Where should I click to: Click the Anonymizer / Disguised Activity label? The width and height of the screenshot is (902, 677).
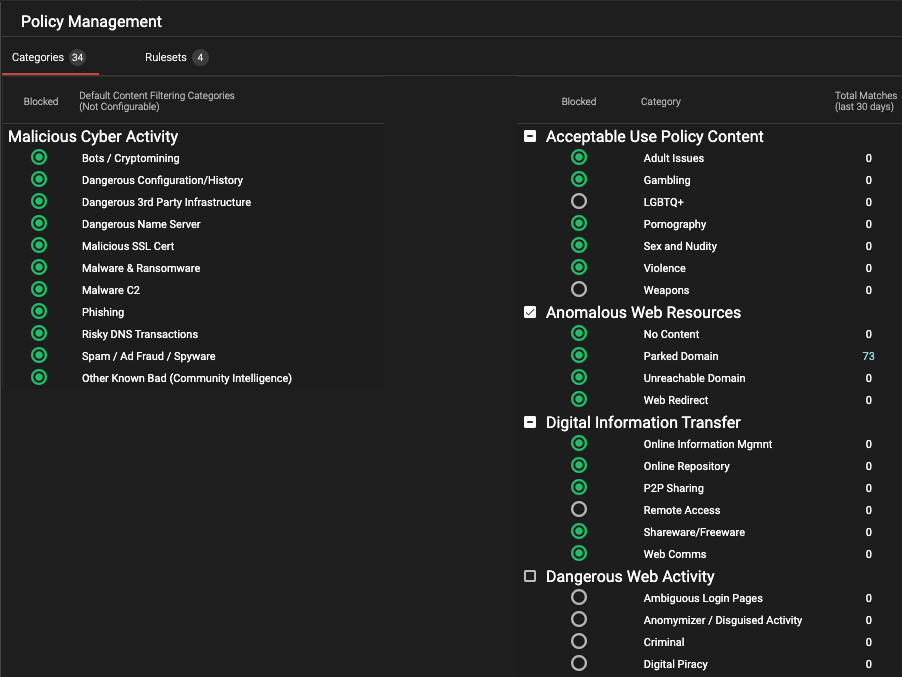722,620
